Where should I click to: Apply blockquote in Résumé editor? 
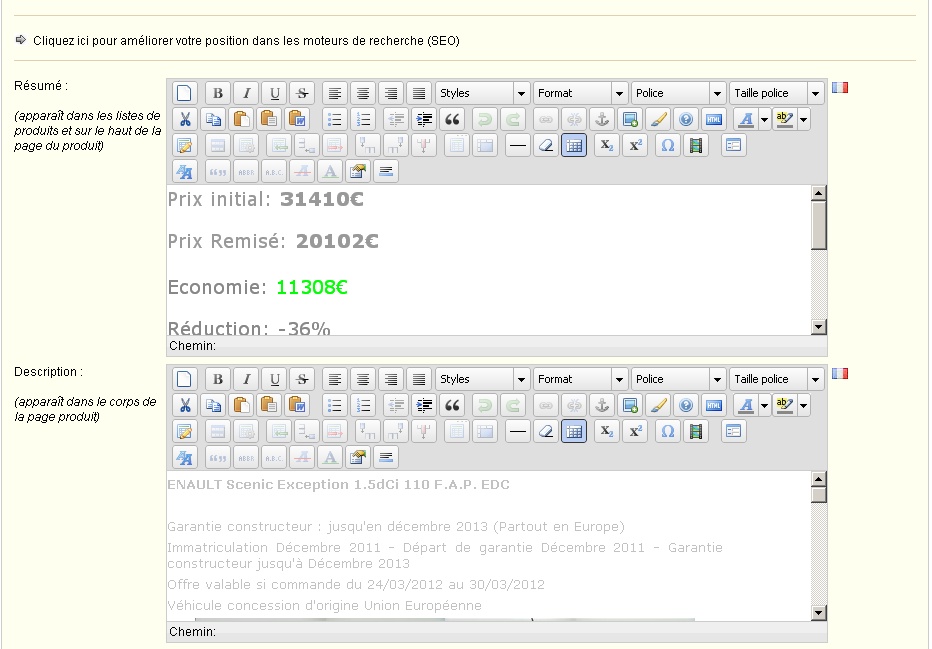pos(452,119)
